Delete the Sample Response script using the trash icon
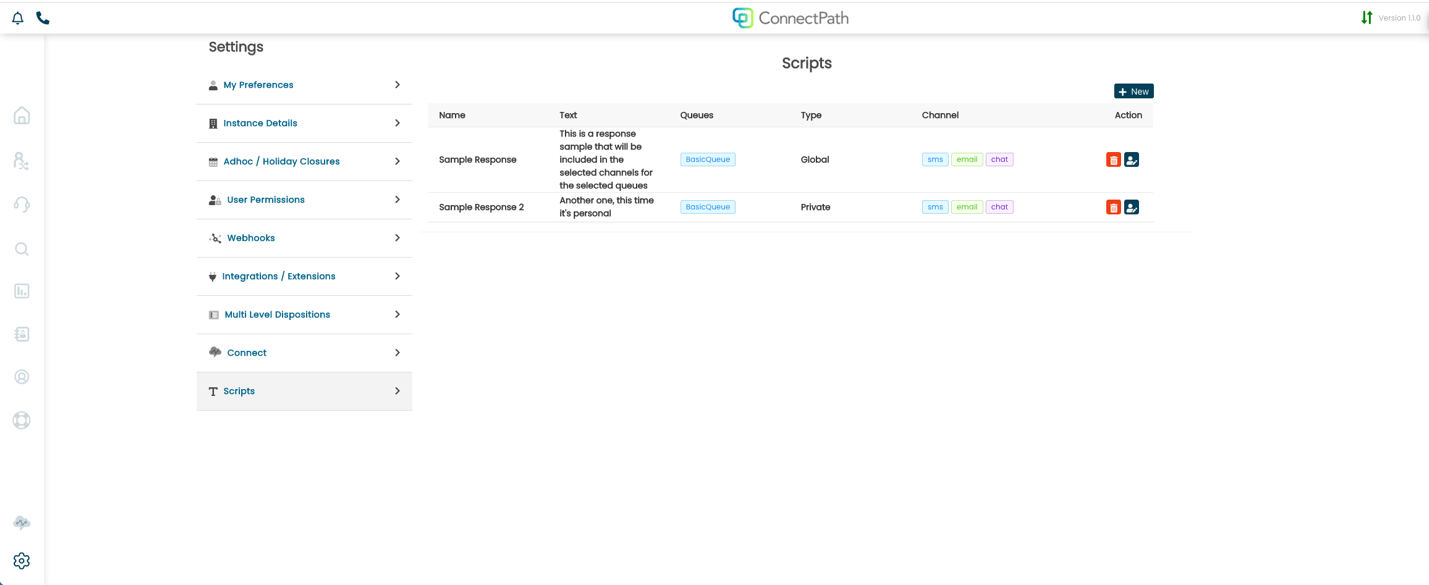 (x=1113, y=159)
